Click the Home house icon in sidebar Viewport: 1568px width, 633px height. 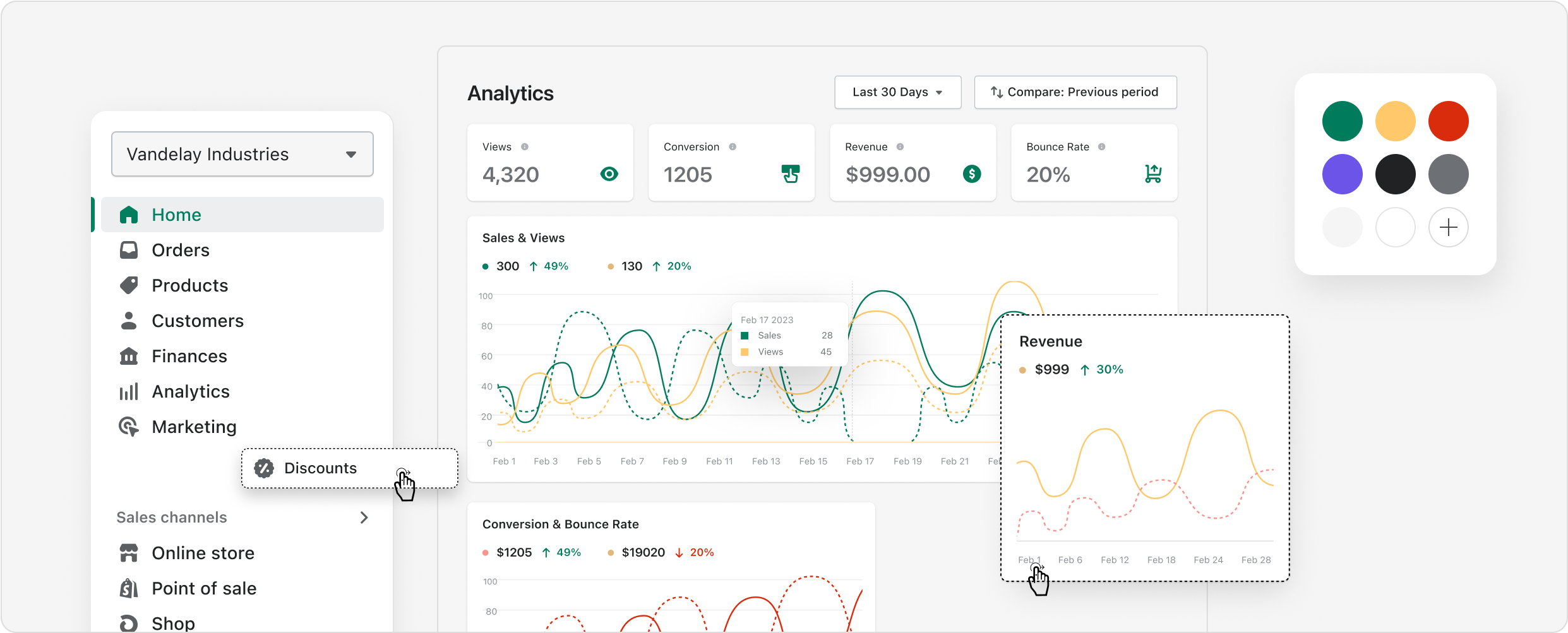tap(129, 215)
